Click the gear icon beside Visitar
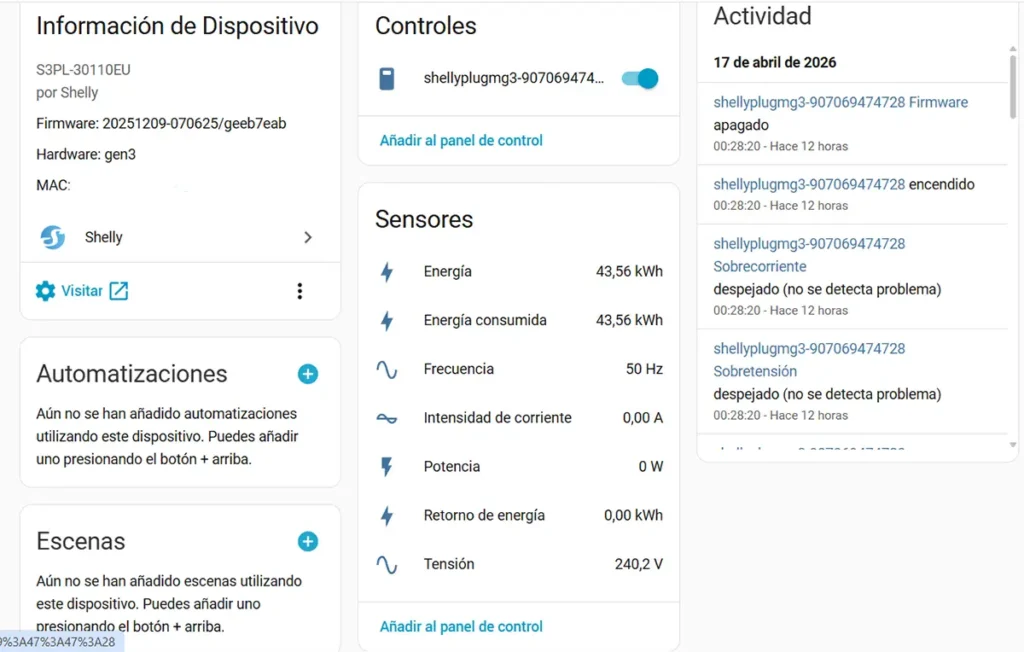Viewport: 1024px width, 652px height. pos(46,291)
